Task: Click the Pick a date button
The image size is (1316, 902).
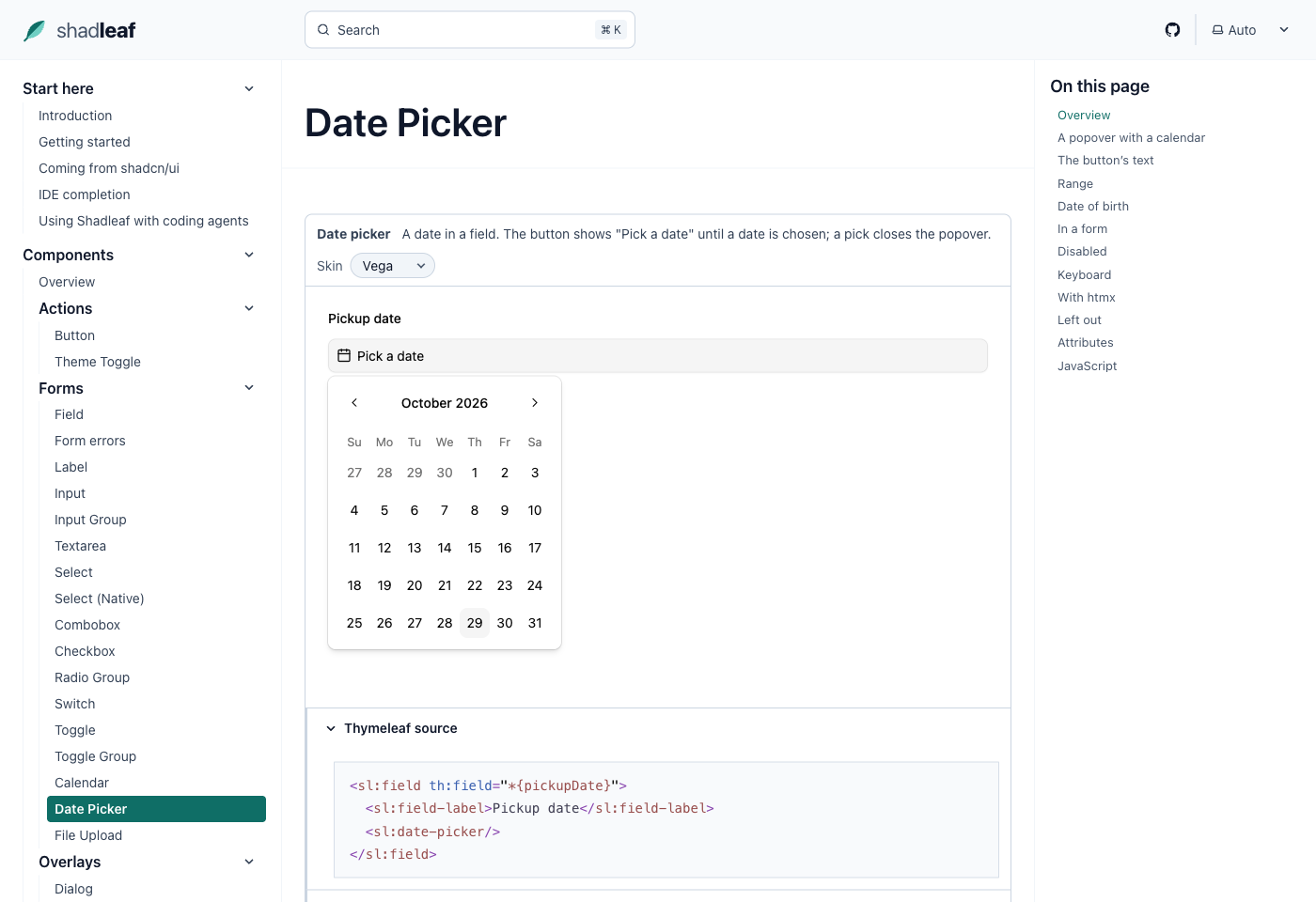Action: pos(658,356)
